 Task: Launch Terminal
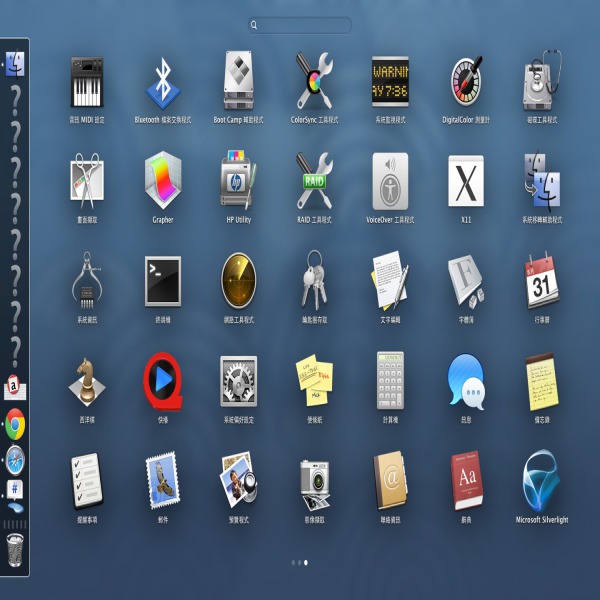pyautogui.click(x=163, y=281)
